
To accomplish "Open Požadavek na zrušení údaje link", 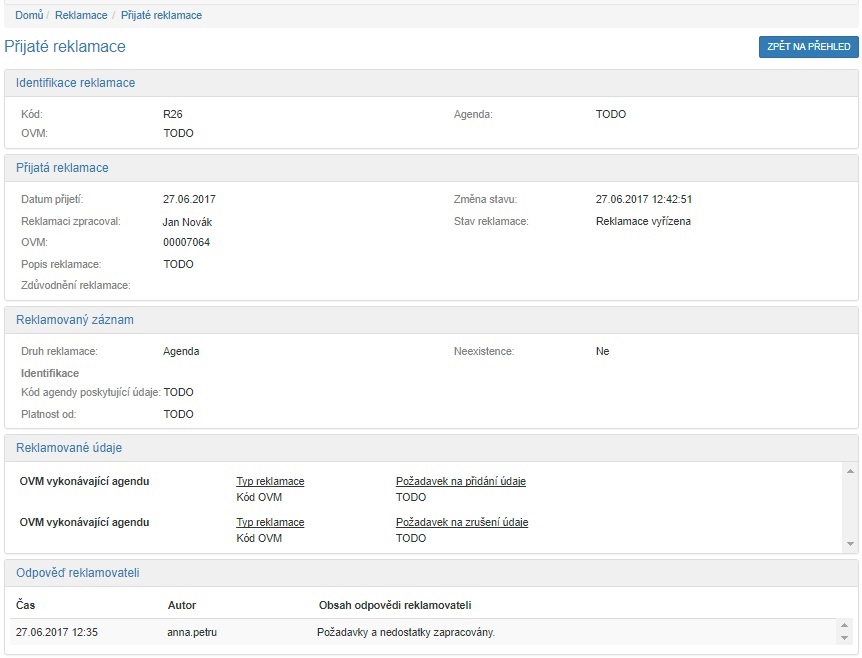I will click(461, 522).
